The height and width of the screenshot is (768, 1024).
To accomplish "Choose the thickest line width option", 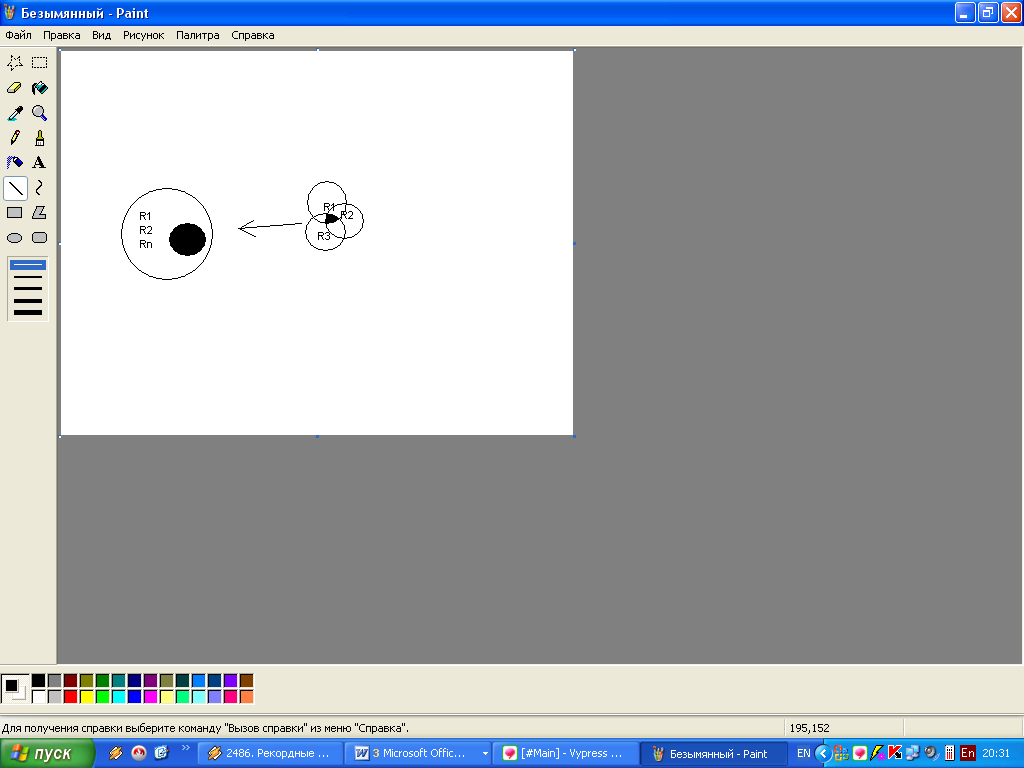I will 28,313.
